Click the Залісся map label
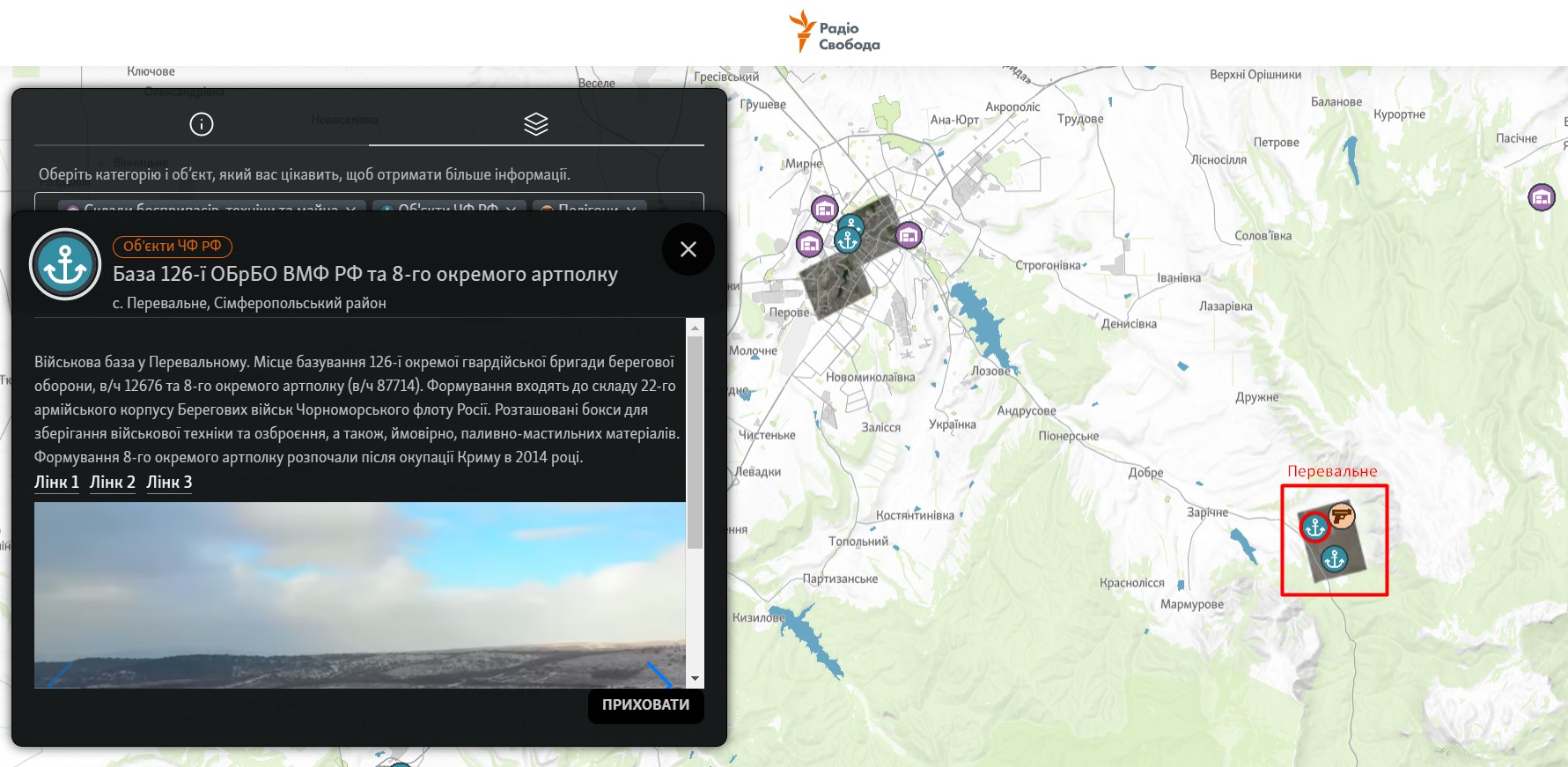1568x767 pixels. coord(880,428)
